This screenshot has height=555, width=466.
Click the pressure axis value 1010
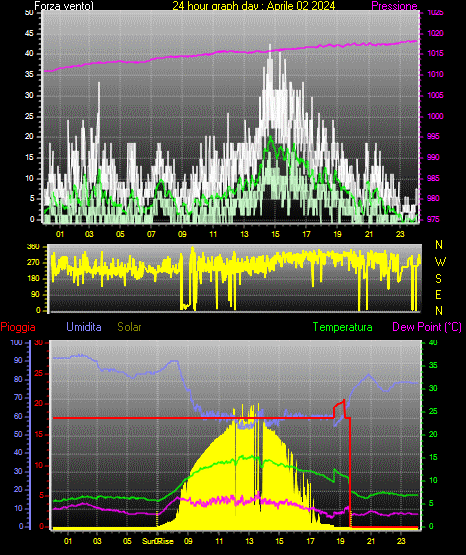point(435,74)
